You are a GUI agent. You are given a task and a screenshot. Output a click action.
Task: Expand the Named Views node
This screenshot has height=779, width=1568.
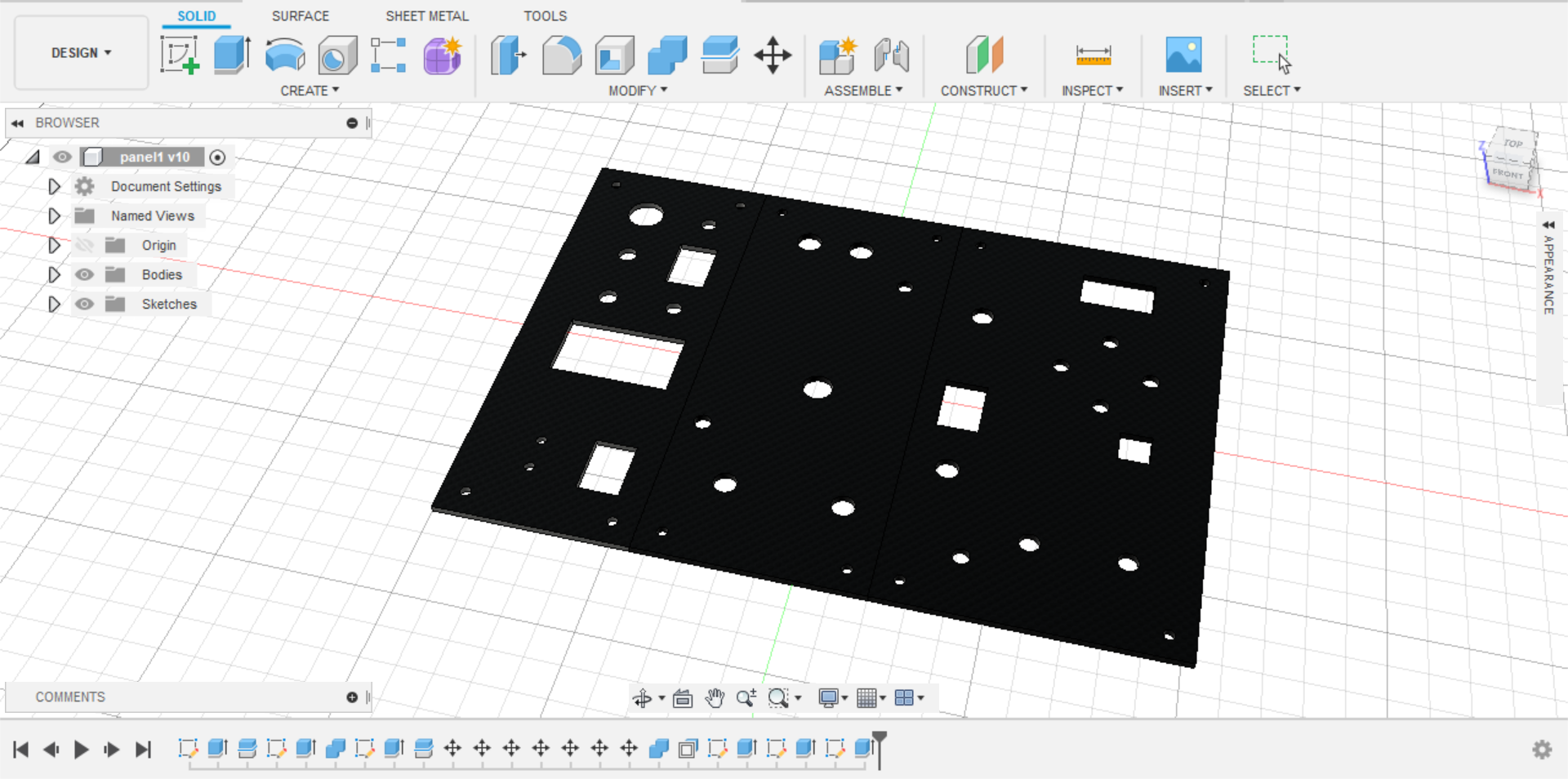pos(54,216)
